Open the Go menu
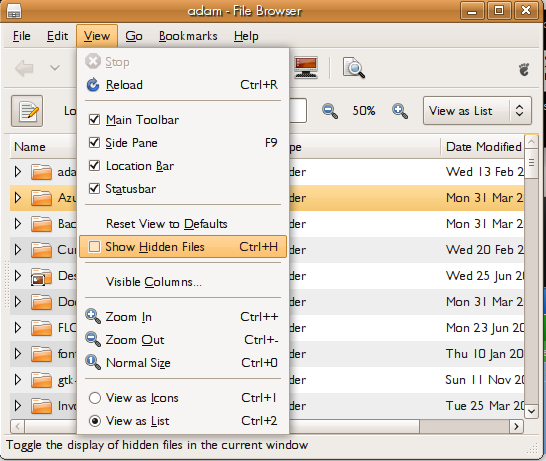This screenshot has width=546, height=461. 134,36
